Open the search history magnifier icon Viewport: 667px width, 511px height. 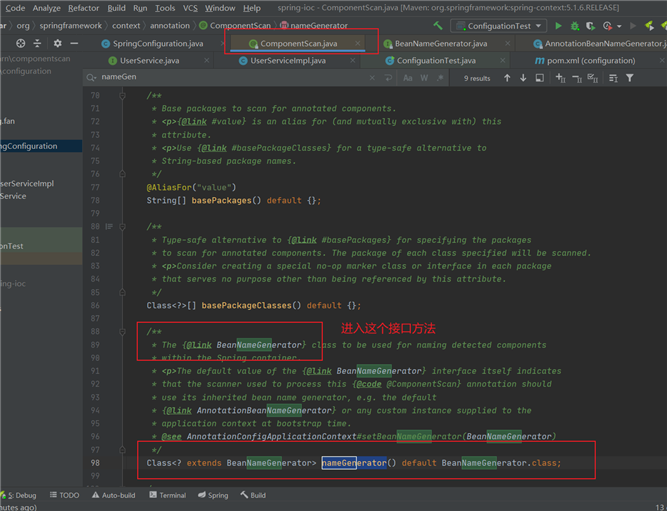pyautogui.click(x=91, y=77)
